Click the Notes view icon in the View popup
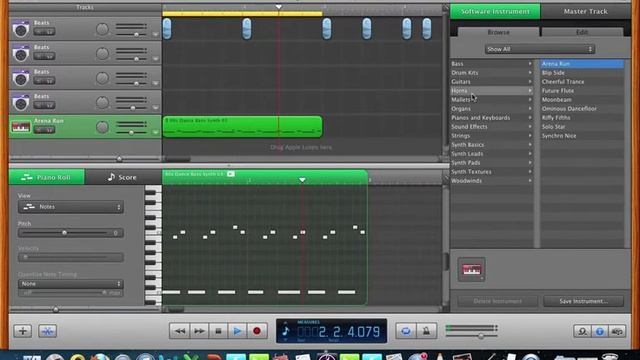 click(x=29, y=207)
